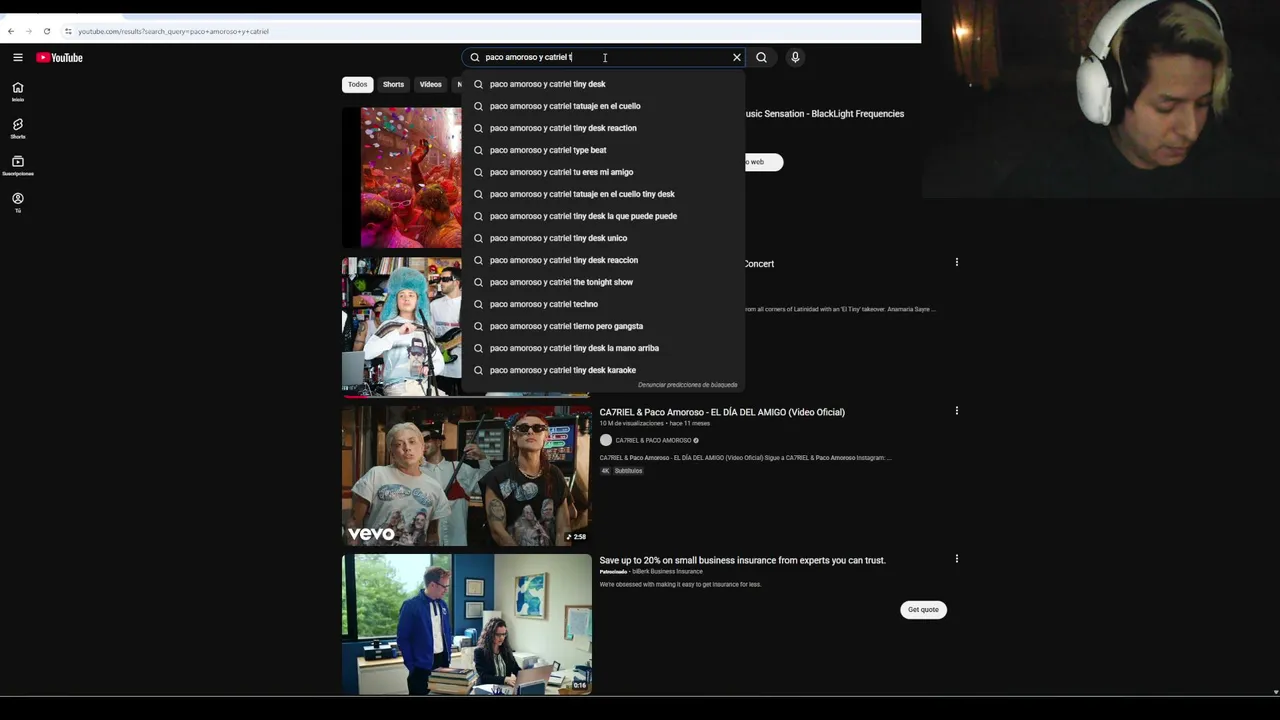Open more options for Concert video result
1280x720 pixels.
(x=957, y=262)
